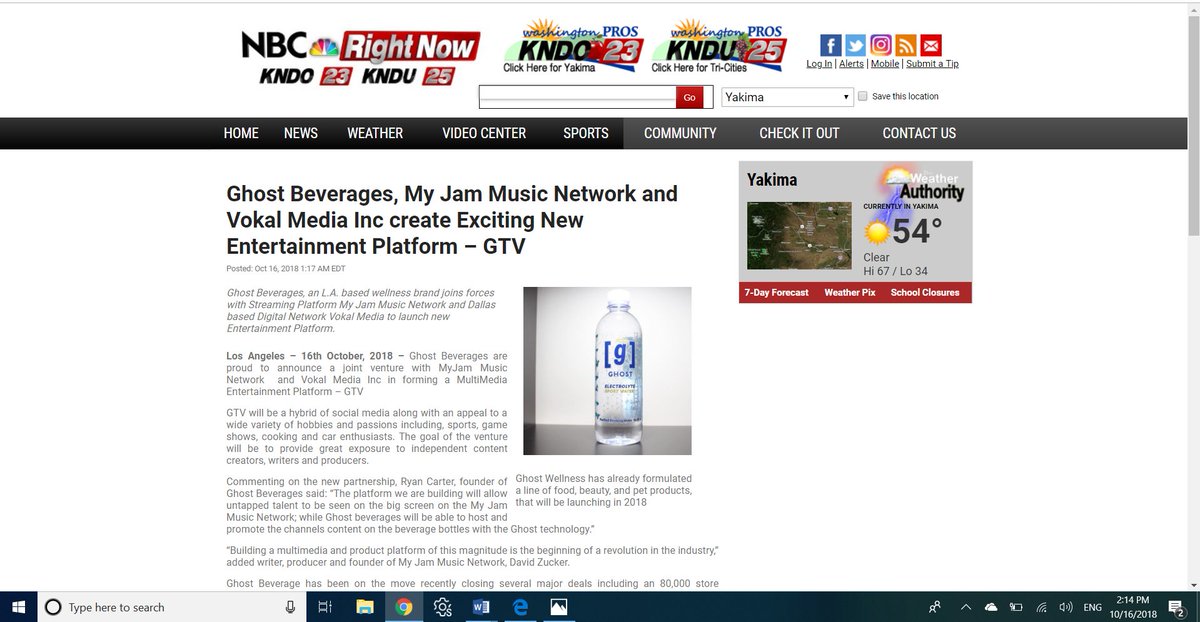Open the WEATHER menu item

tap(375, 133)
